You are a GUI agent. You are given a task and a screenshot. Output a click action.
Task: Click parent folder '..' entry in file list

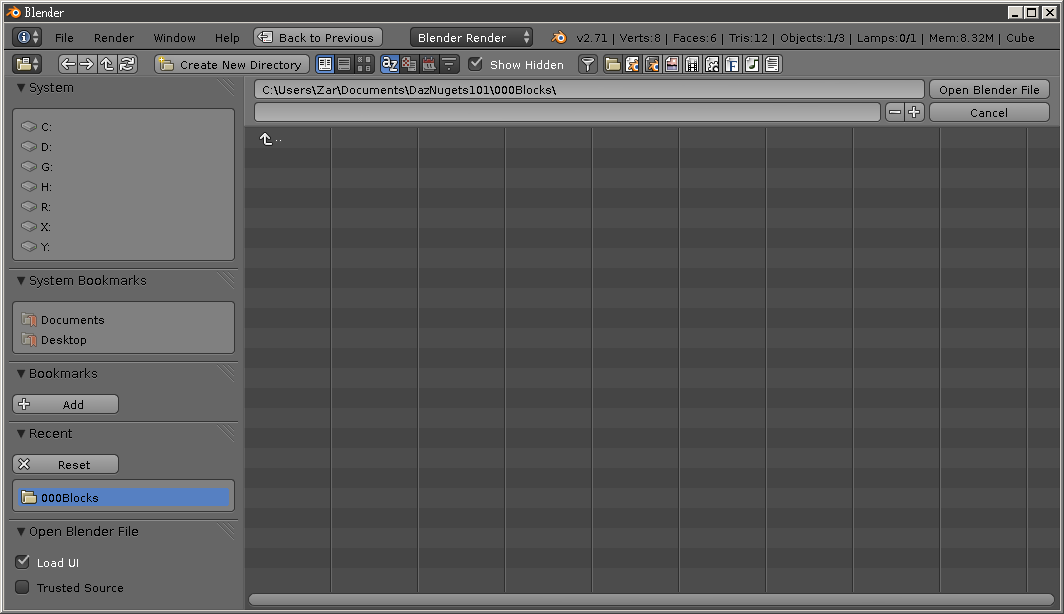click(x=270, y=139)
